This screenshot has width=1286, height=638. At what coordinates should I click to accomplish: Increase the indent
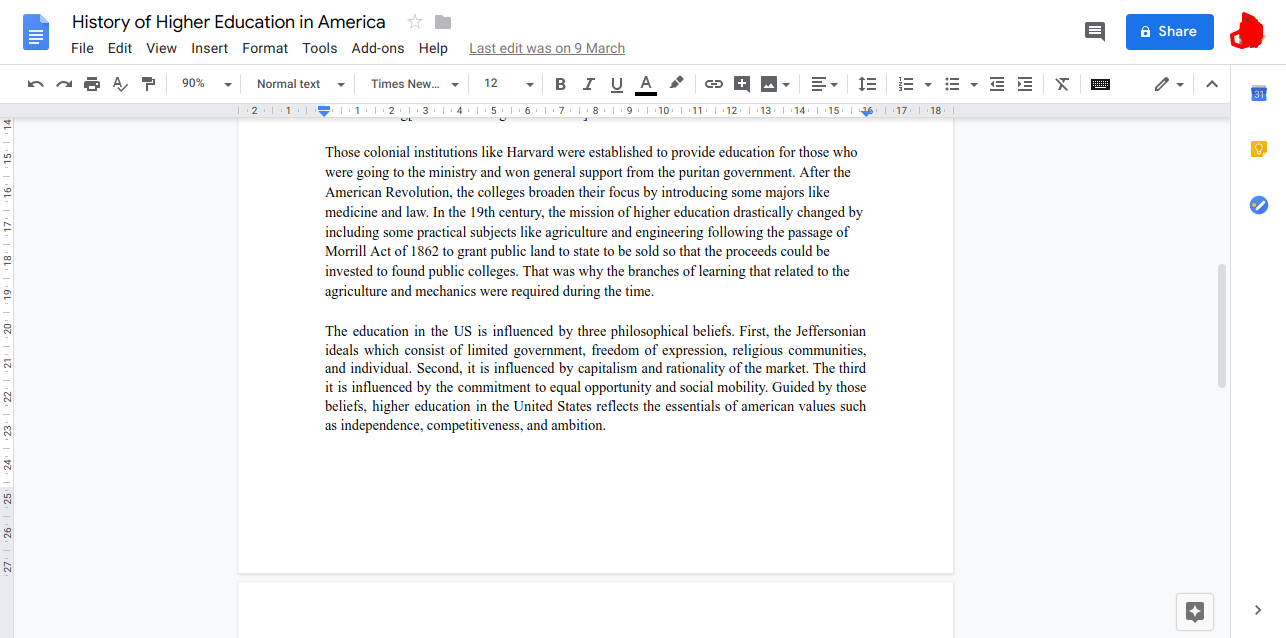1025,84
